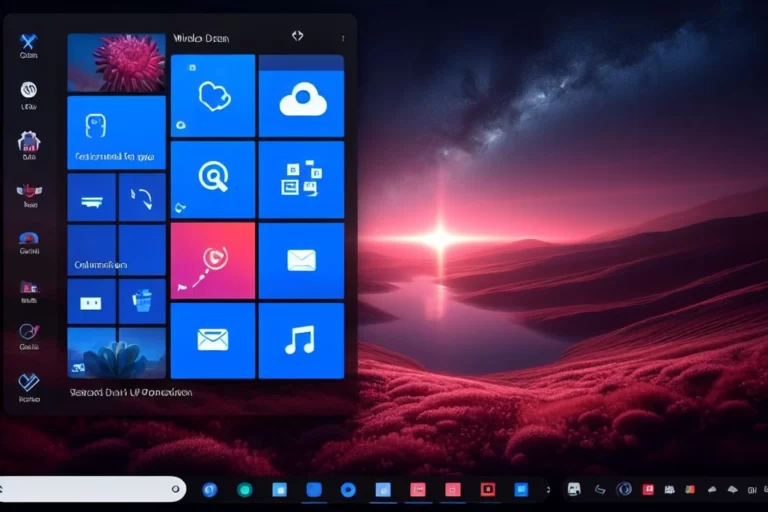The image size is (768, 512).
Task: Select the house-shaped sidebar icon
Action: click(29, 142)
